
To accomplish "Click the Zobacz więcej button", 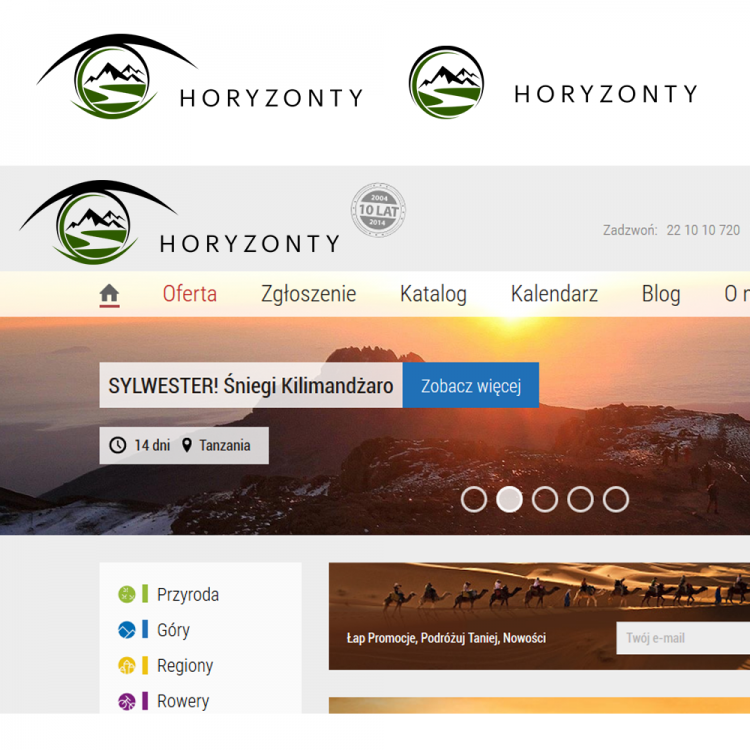I will coord(471,386).
